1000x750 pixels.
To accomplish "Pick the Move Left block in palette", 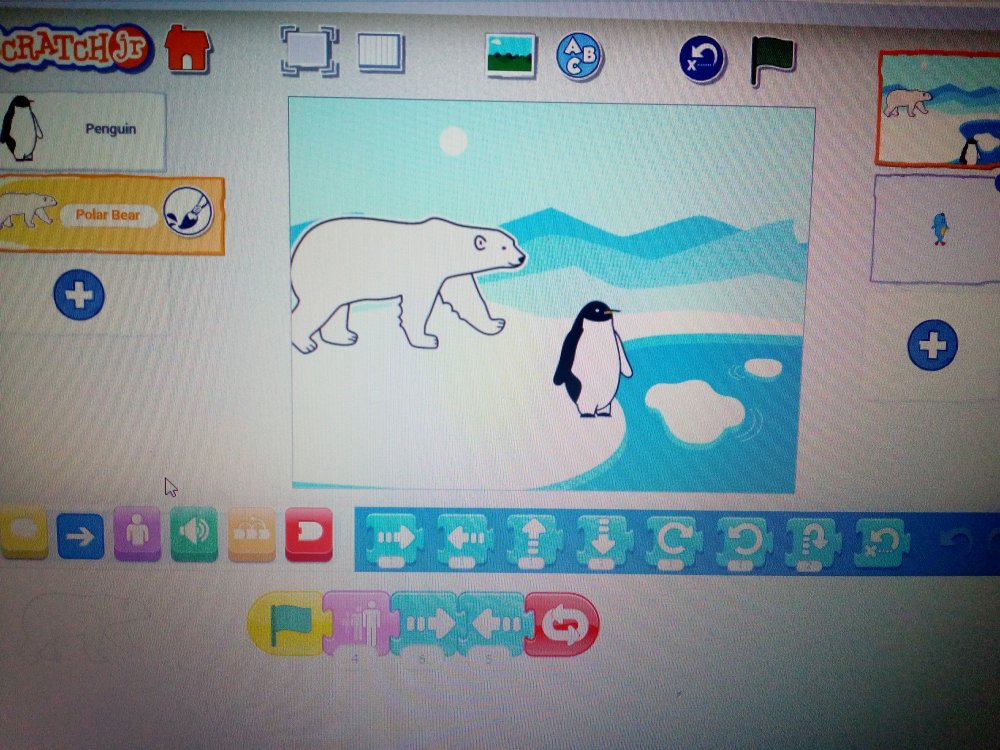I will 465,541.
